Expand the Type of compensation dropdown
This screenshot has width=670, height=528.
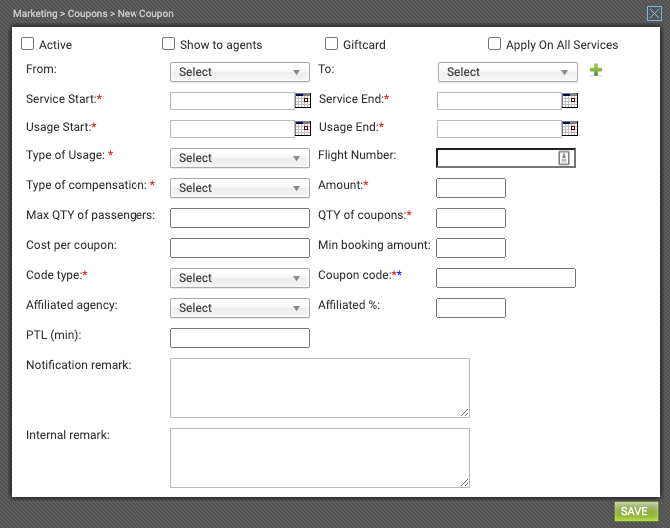coord(240,188)
